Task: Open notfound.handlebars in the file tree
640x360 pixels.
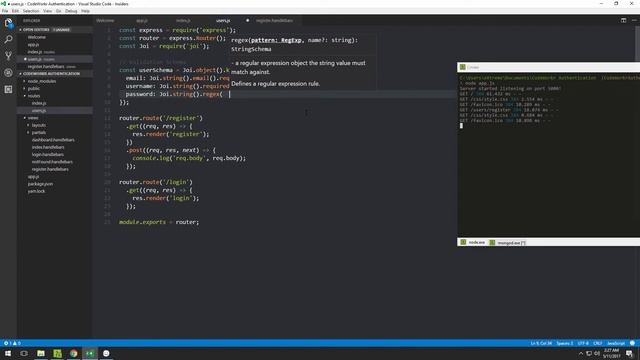Action: [52, 162]
